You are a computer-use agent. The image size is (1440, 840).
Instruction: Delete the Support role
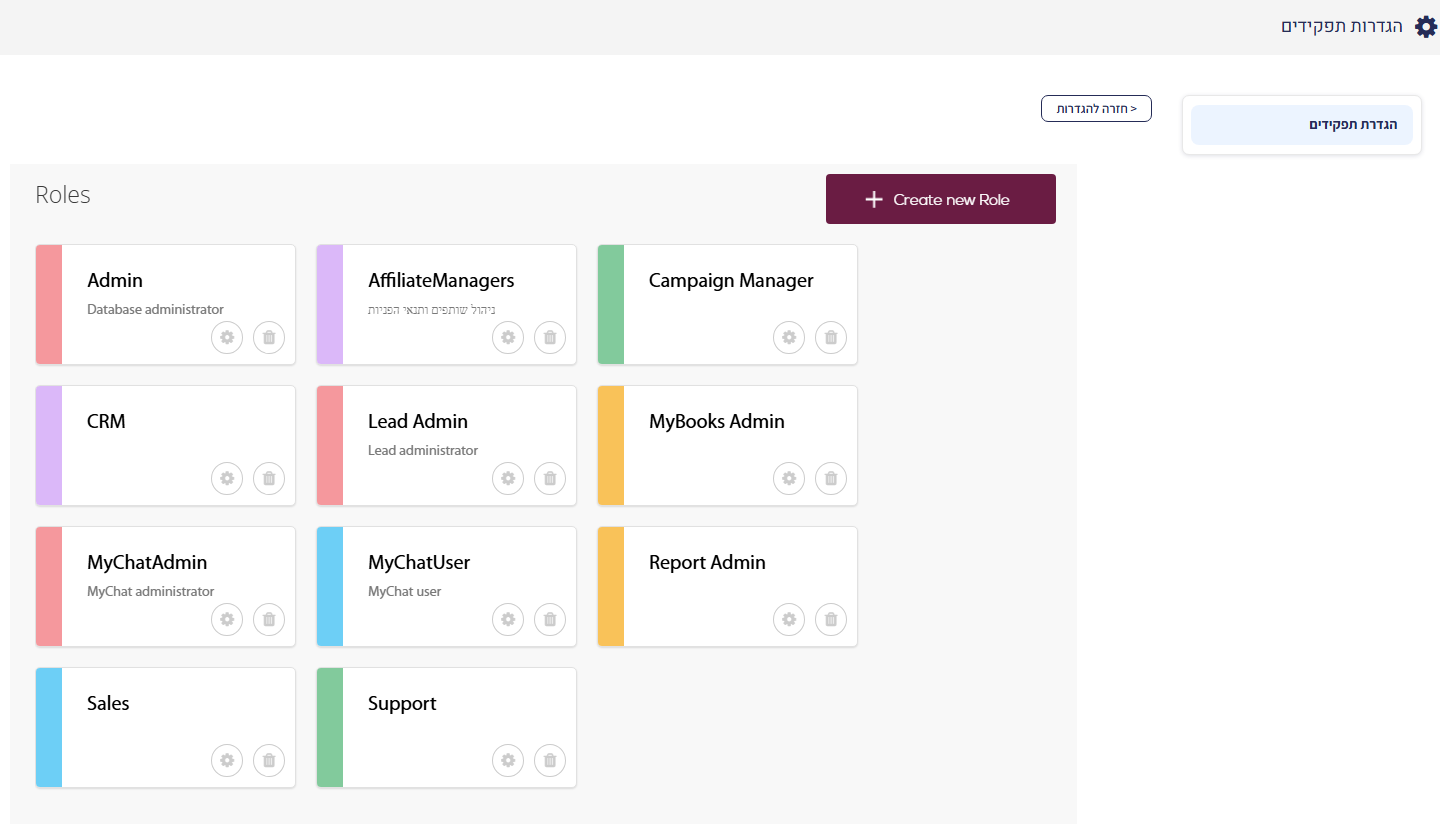550,761
